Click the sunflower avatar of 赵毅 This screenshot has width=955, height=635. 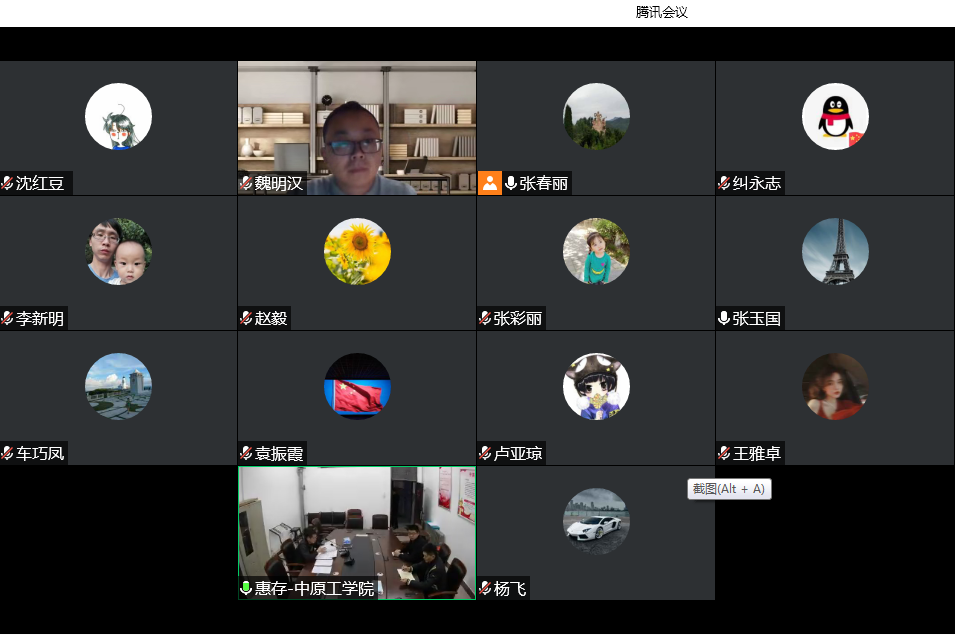point(357,251)
